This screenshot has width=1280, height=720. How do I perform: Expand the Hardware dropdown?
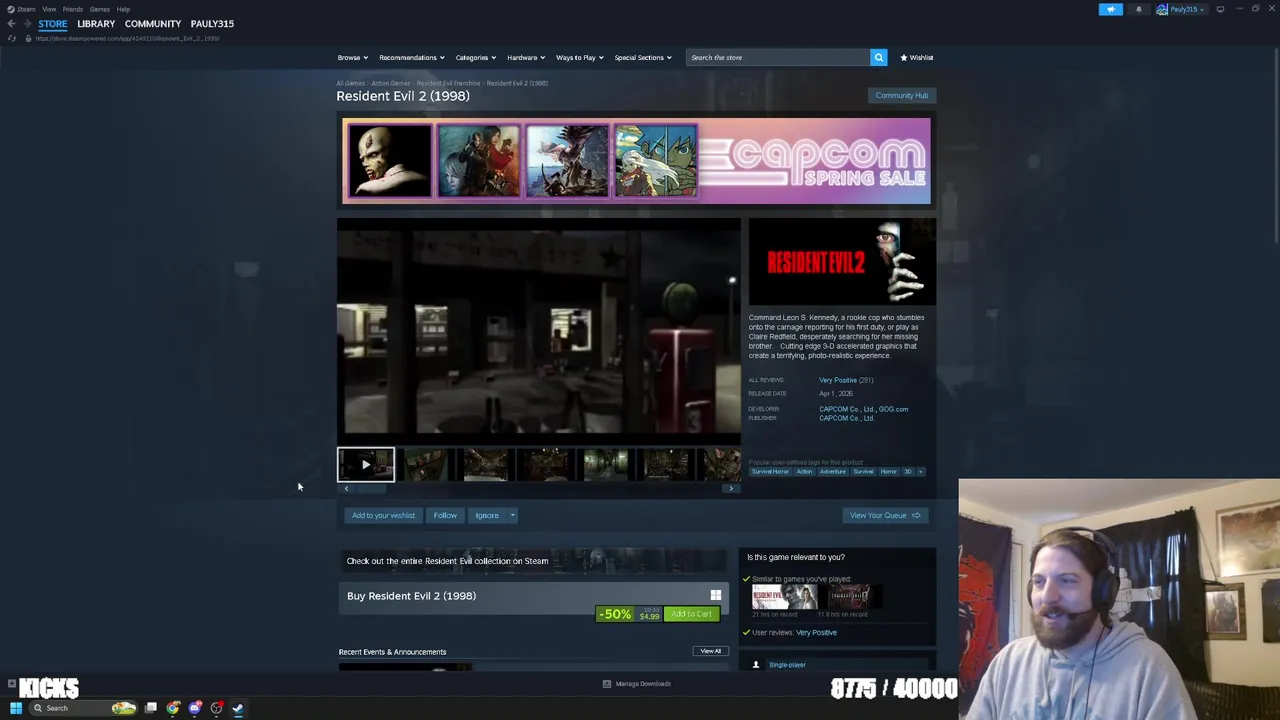pyautogui.click(x=526, y=57)
